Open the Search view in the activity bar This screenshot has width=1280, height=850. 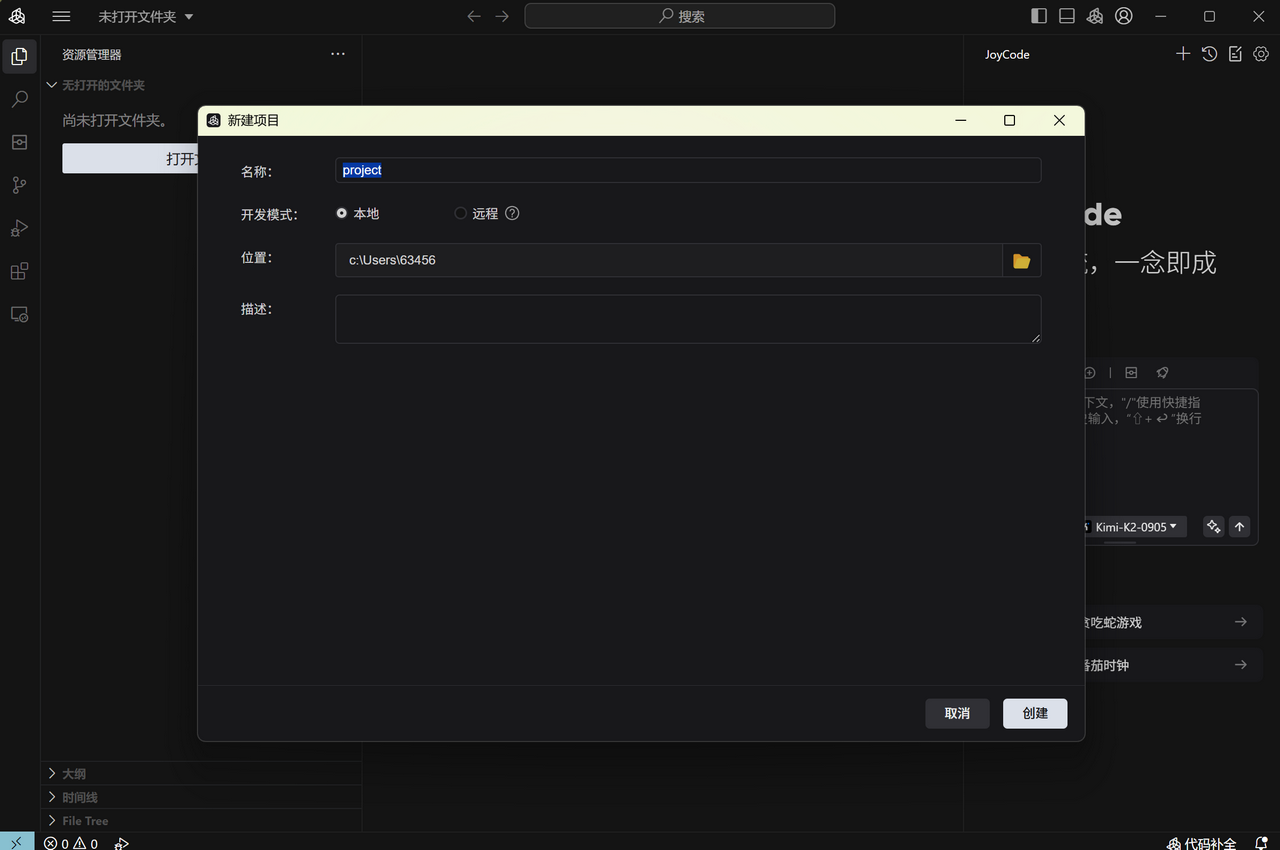tap(19, 99)
